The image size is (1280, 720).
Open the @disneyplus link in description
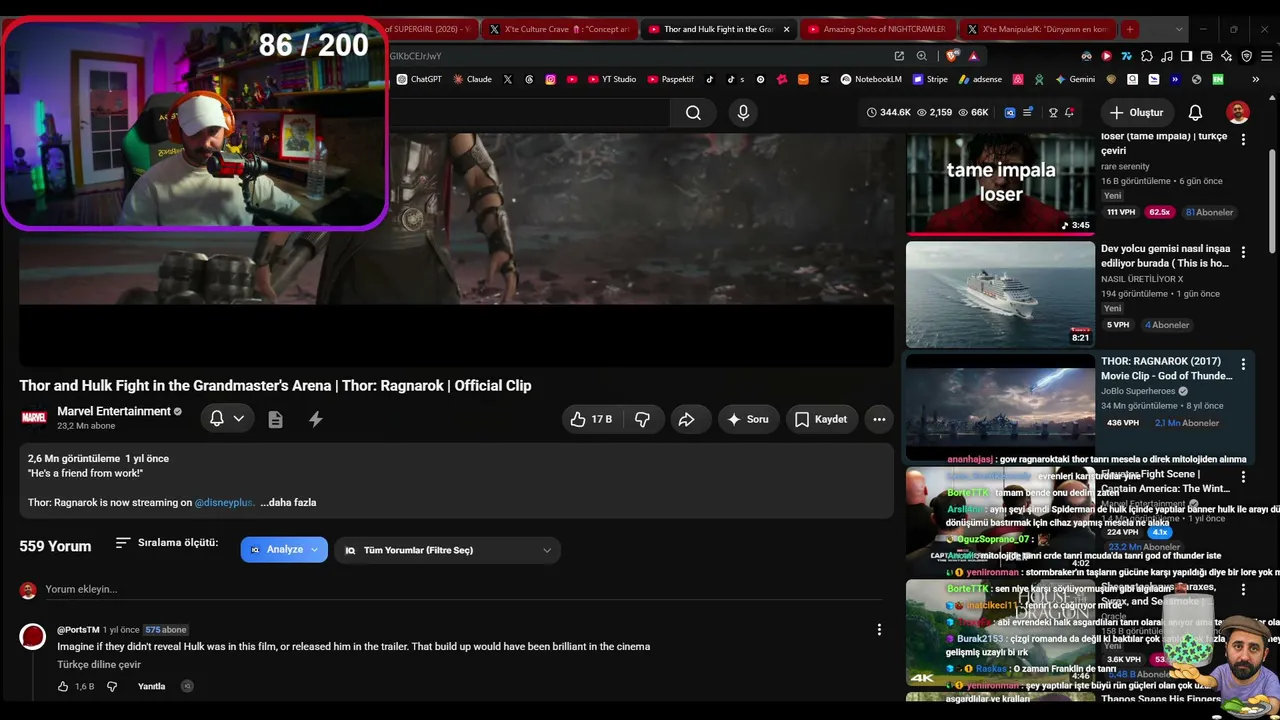point(224,502)
